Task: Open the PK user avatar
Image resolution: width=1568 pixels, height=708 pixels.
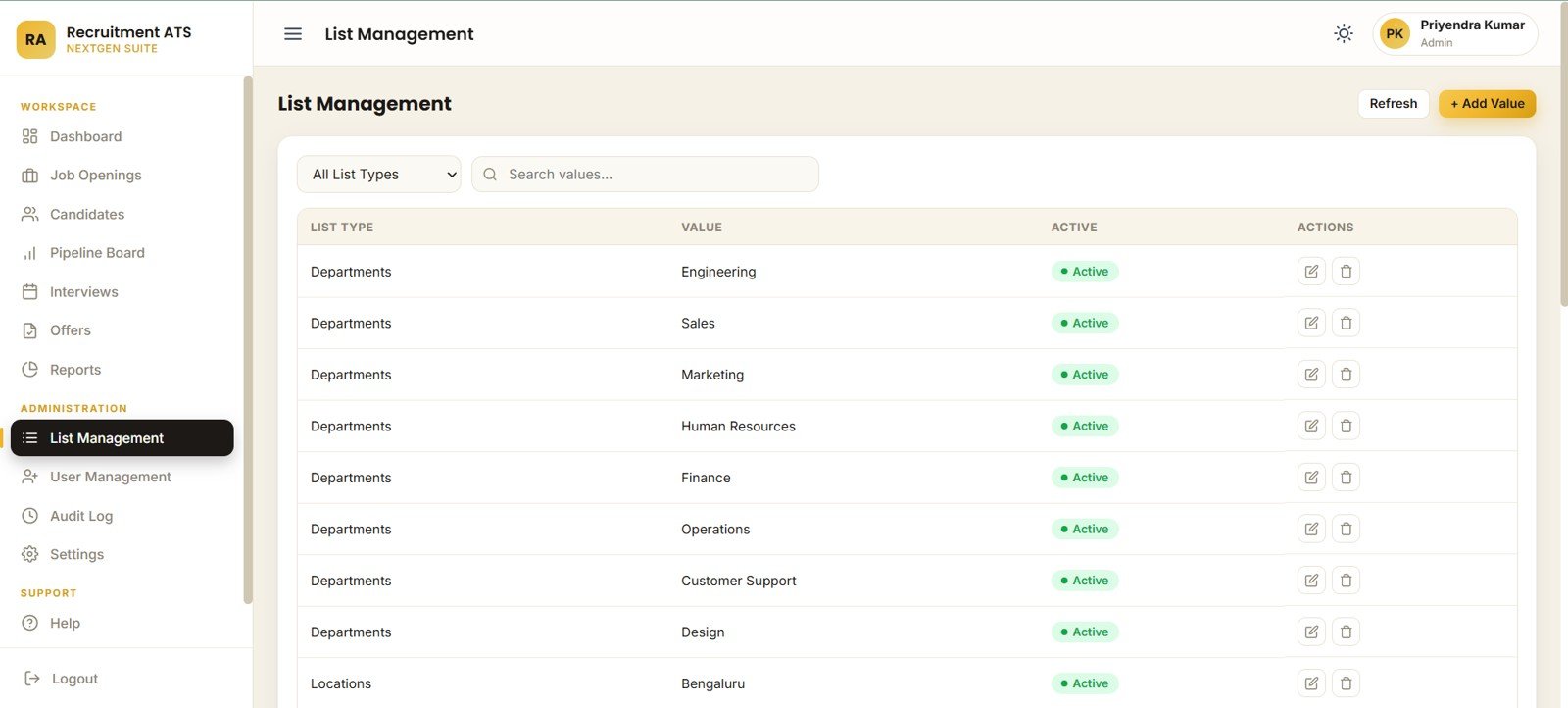Action: tap(1395, 34)
